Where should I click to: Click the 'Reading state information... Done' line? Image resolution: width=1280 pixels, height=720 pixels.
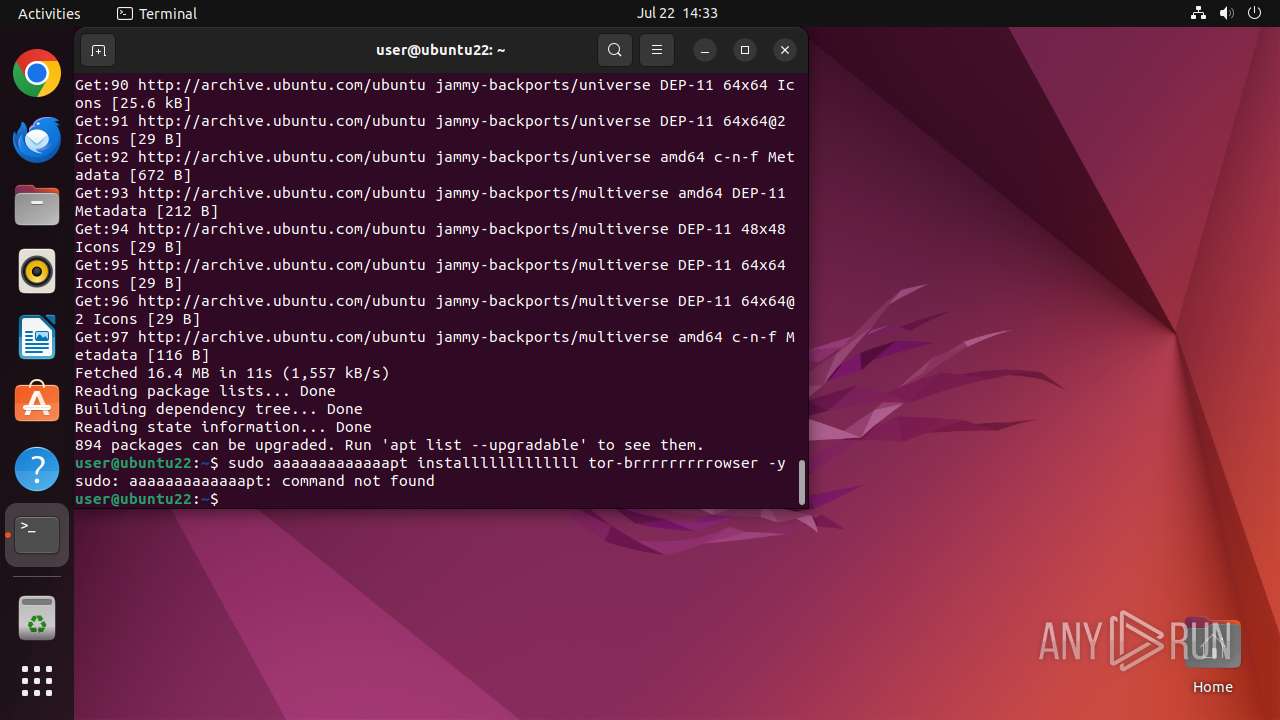click(223, 427)
